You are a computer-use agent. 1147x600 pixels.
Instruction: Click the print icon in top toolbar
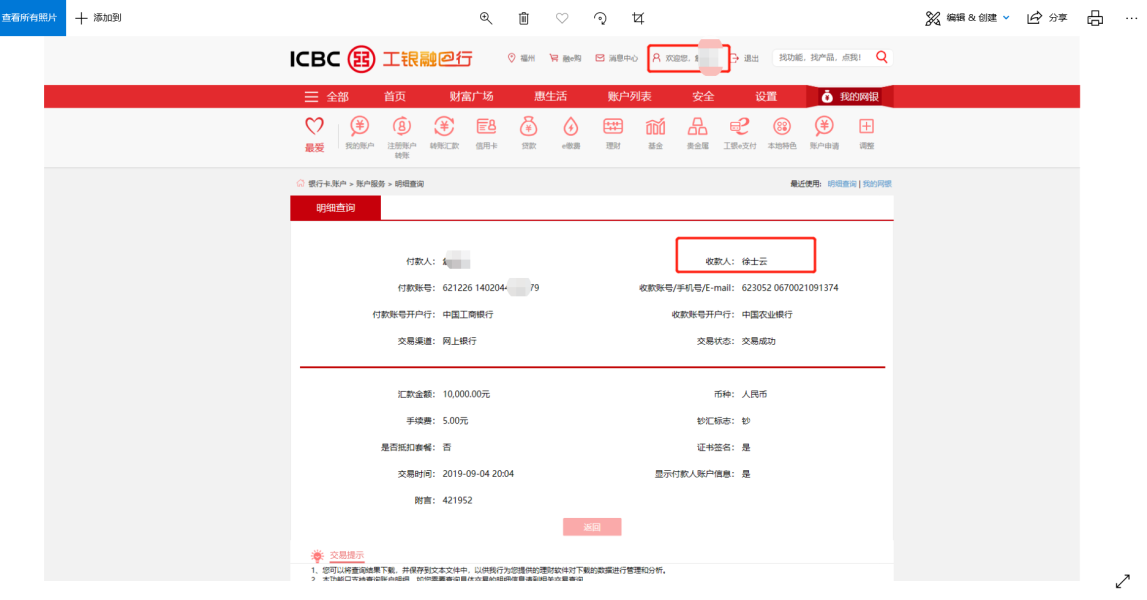(1095, 18)
